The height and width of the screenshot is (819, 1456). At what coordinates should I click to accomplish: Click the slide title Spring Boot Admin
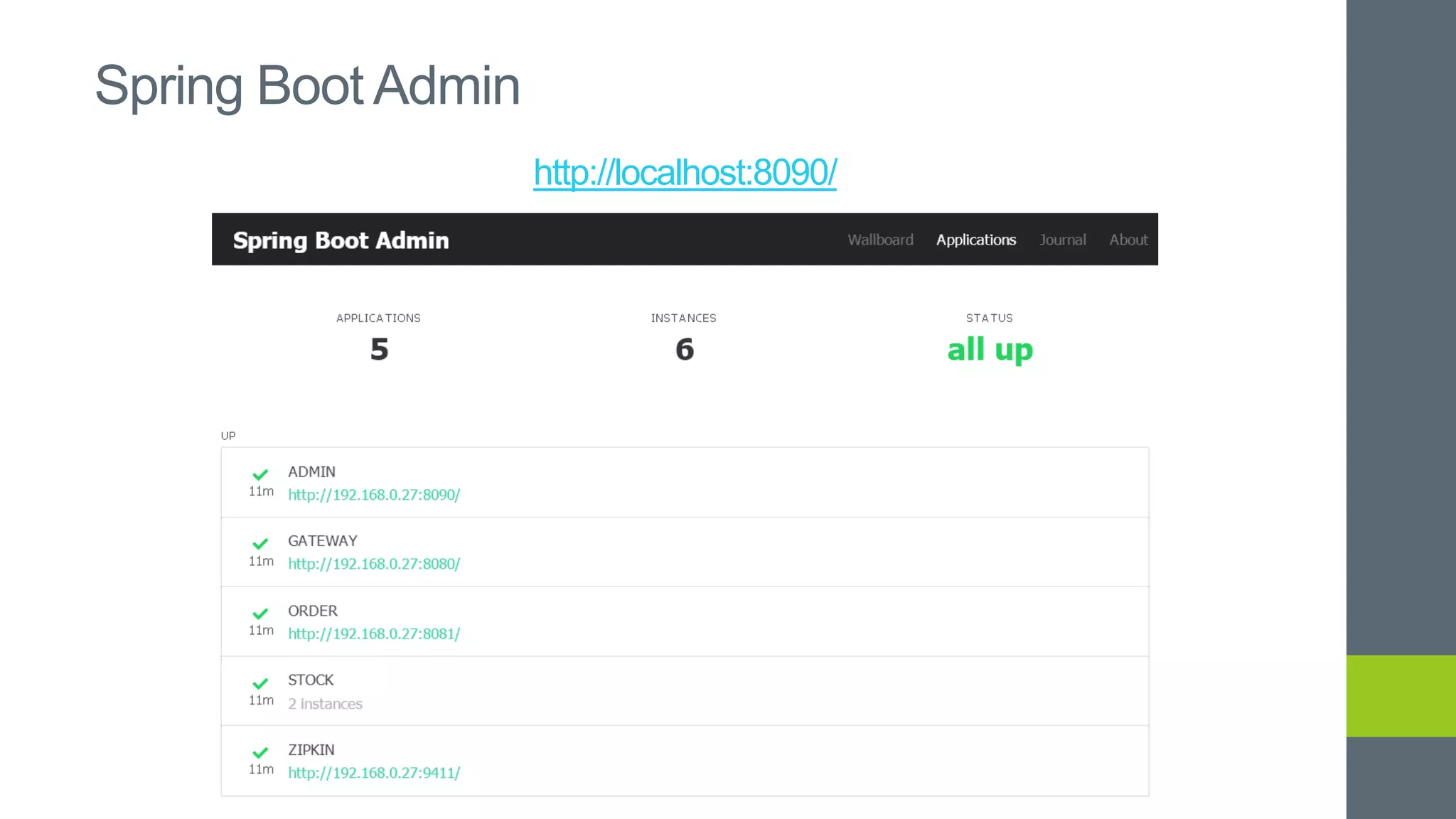click(x=307, y=86)
